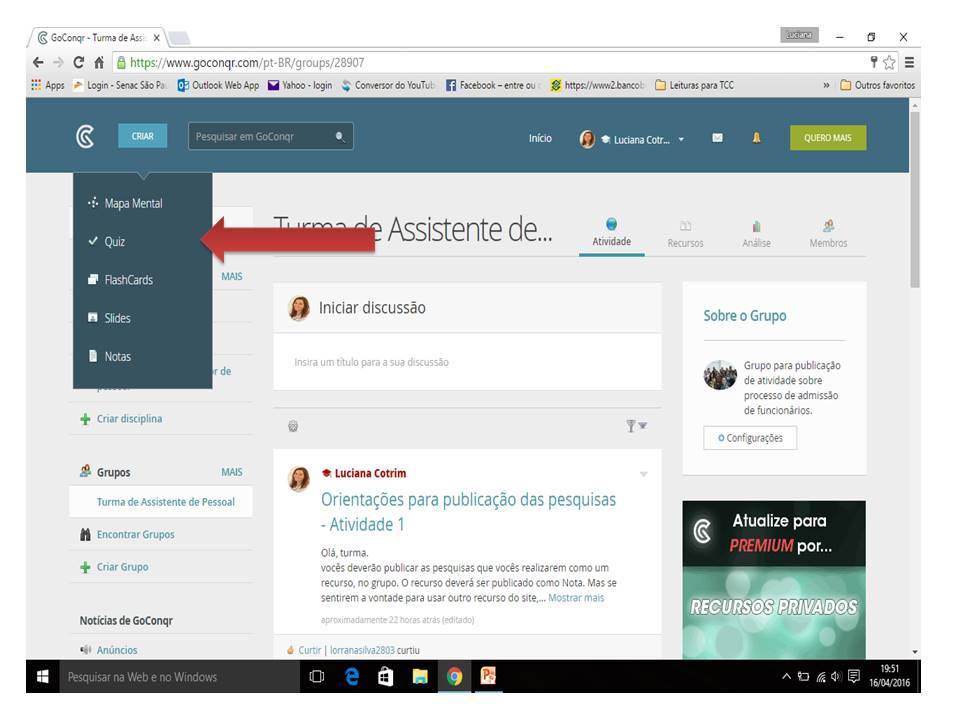The width and height of the screenshot is (960, 720).
Task: Open File Explorer from the taskbar
Action: pos(420,677)
